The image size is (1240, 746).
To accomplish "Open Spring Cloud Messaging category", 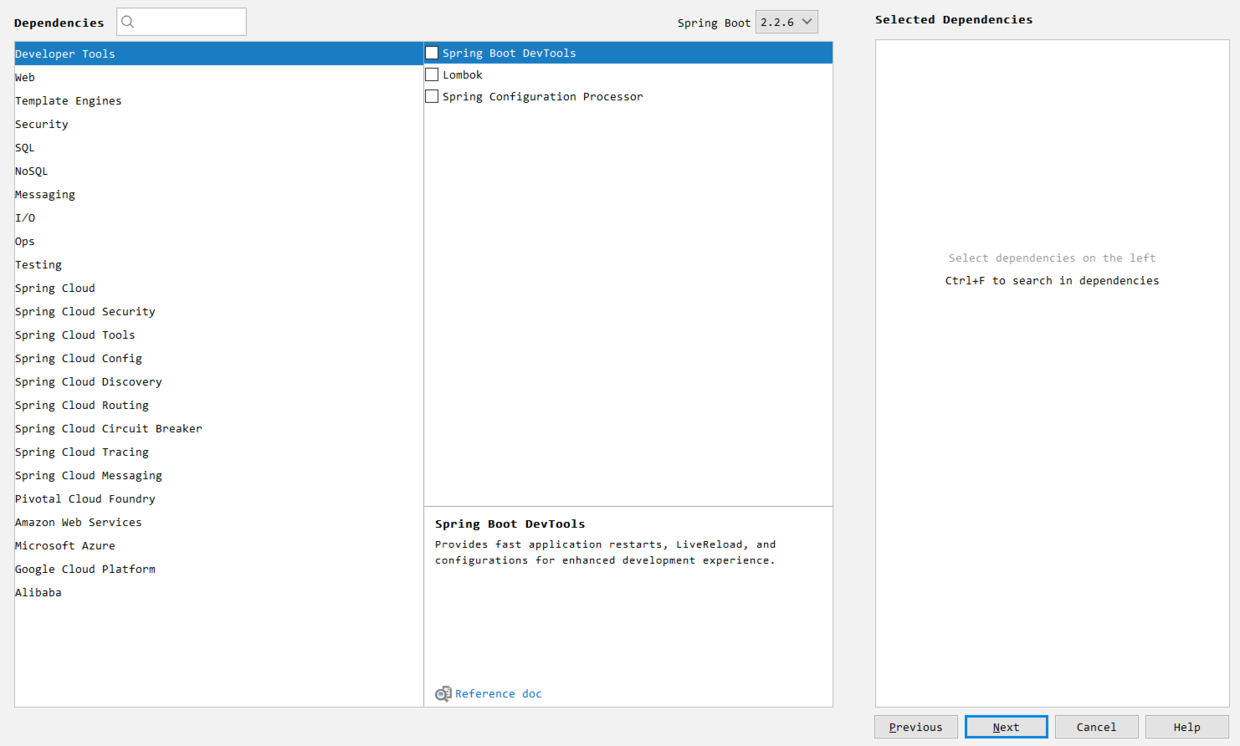I will (x=219, y=475).
